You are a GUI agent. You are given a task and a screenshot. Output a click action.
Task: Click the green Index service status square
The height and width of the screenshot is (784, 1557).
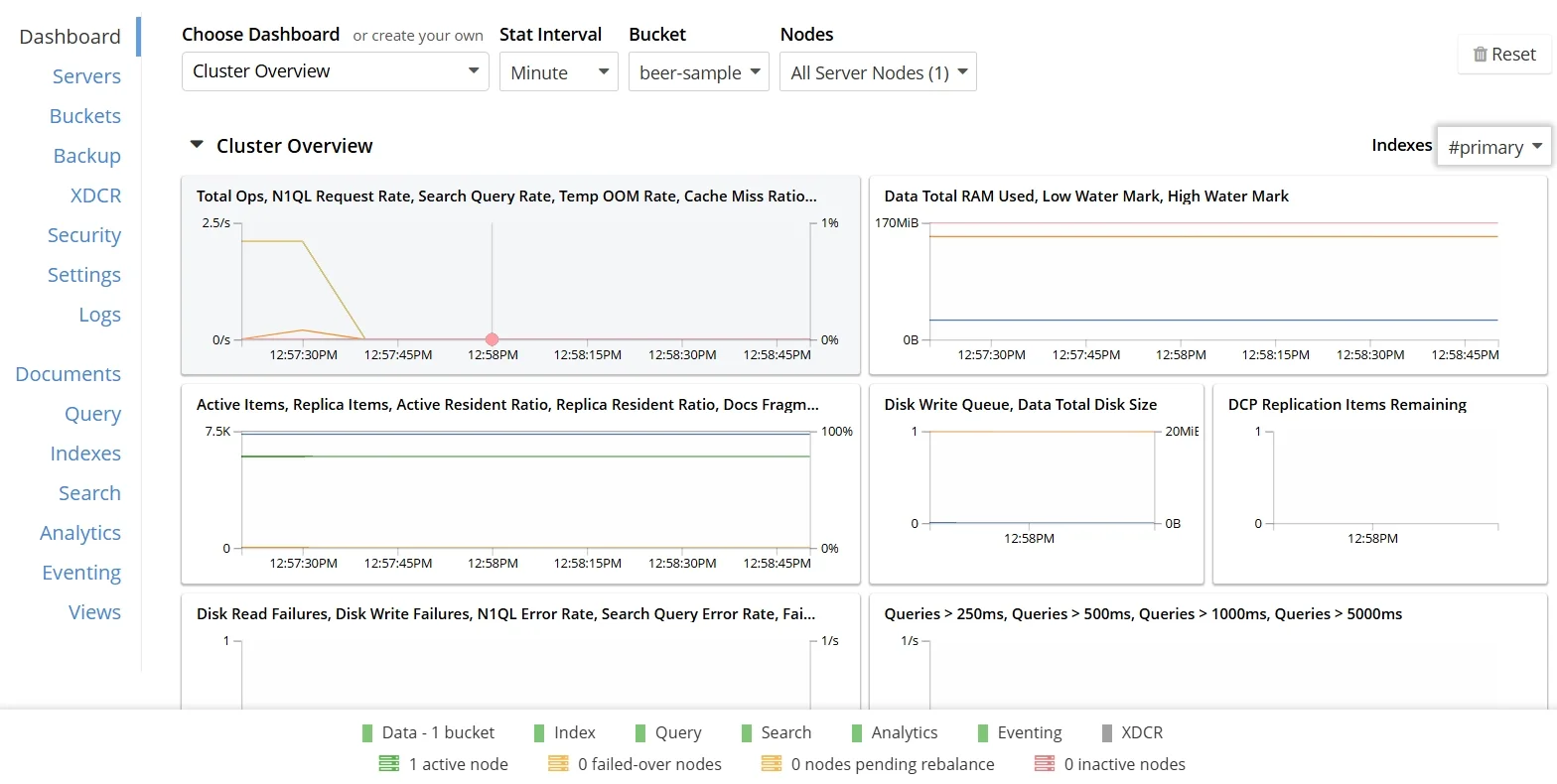point(539,733)
